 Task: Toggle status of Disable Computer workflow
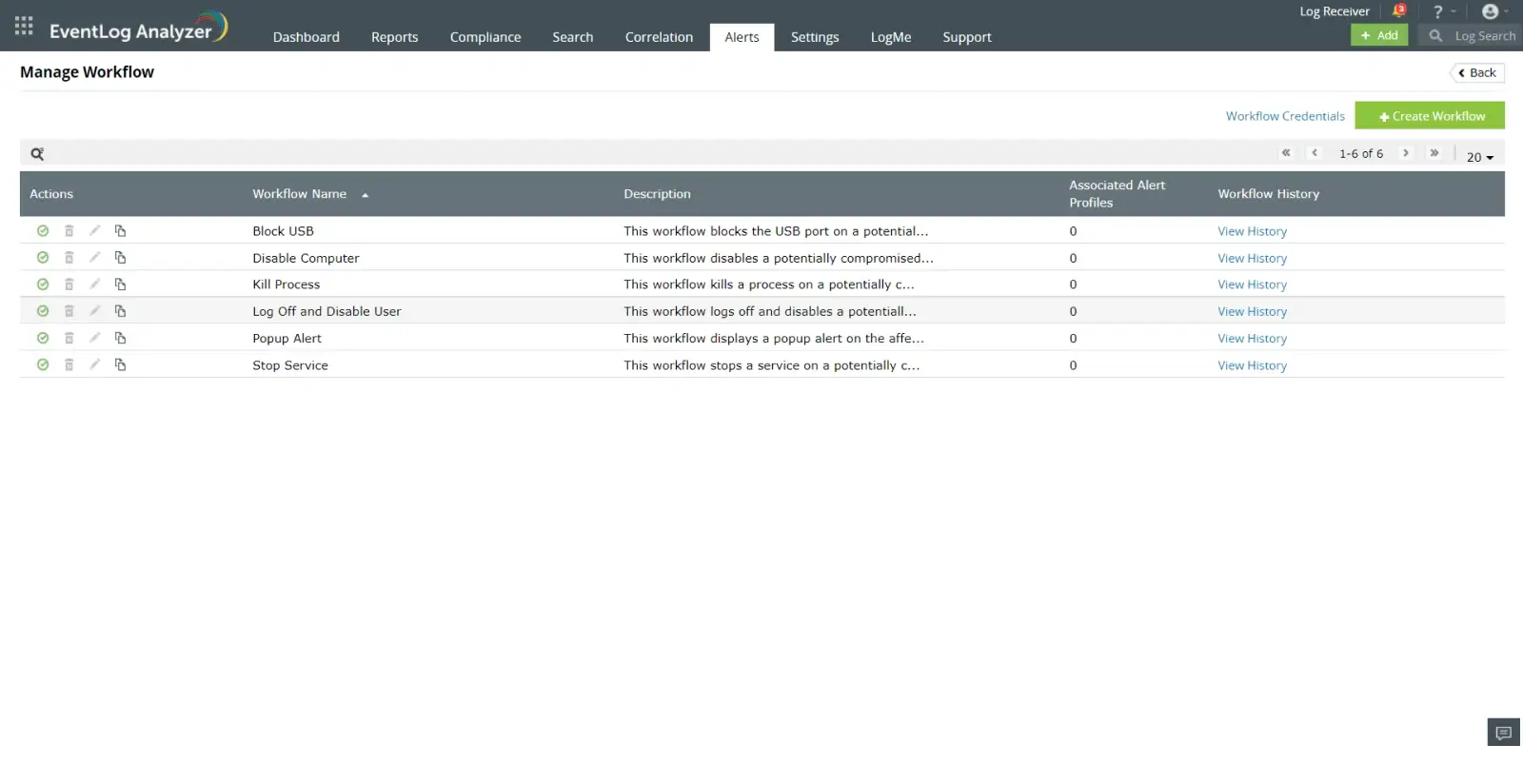coord(43,258)
